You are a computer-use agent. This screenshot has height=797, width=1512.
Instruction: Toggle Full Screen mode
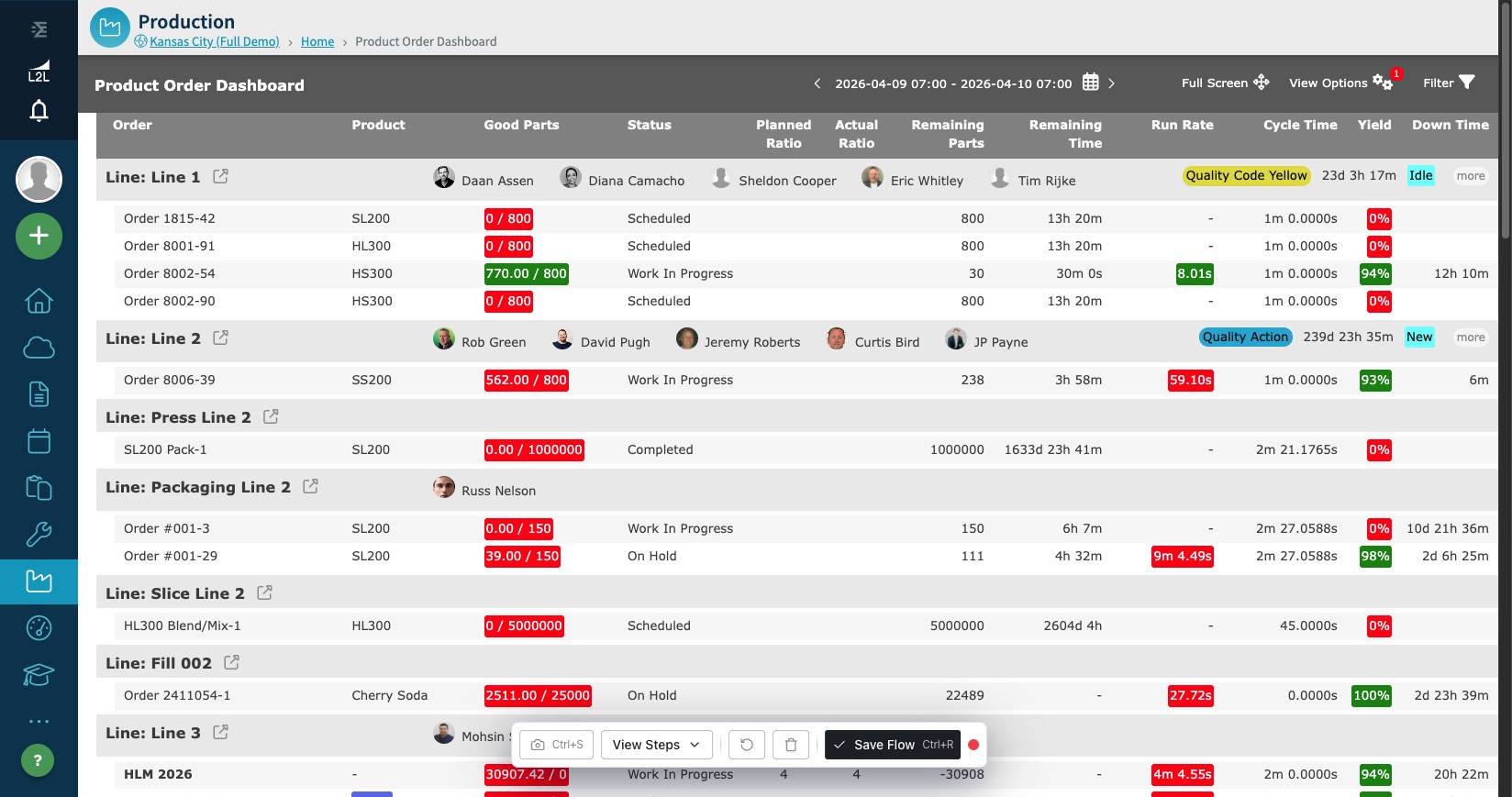(1225, 83)
